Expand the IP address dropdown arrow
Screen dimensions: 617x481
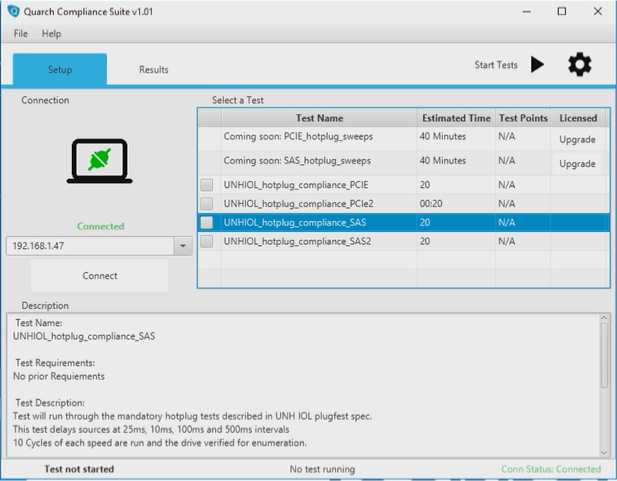(x=183, y=246)
